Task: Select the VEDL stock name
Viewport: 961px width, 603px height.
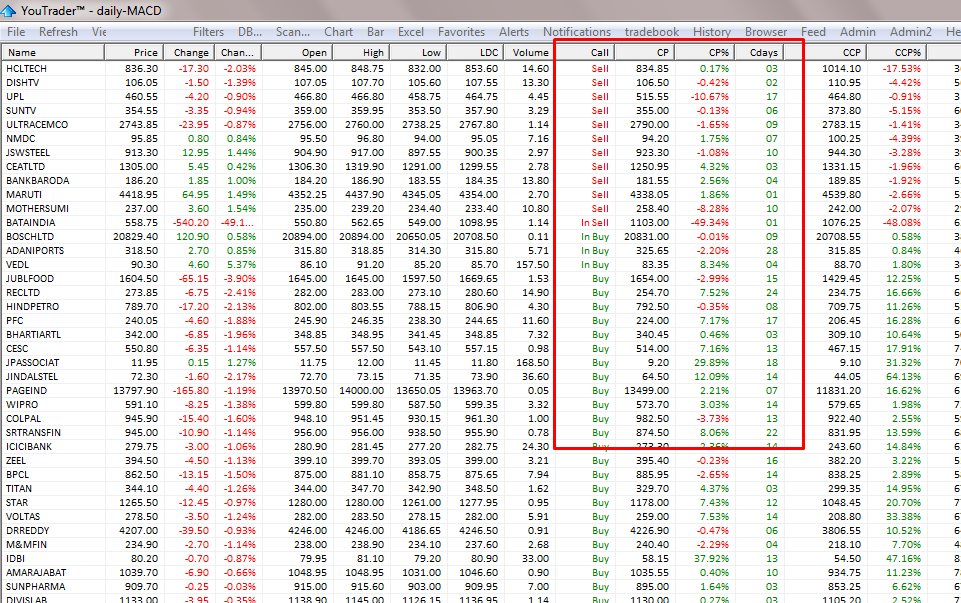Action: pos(17,265)
